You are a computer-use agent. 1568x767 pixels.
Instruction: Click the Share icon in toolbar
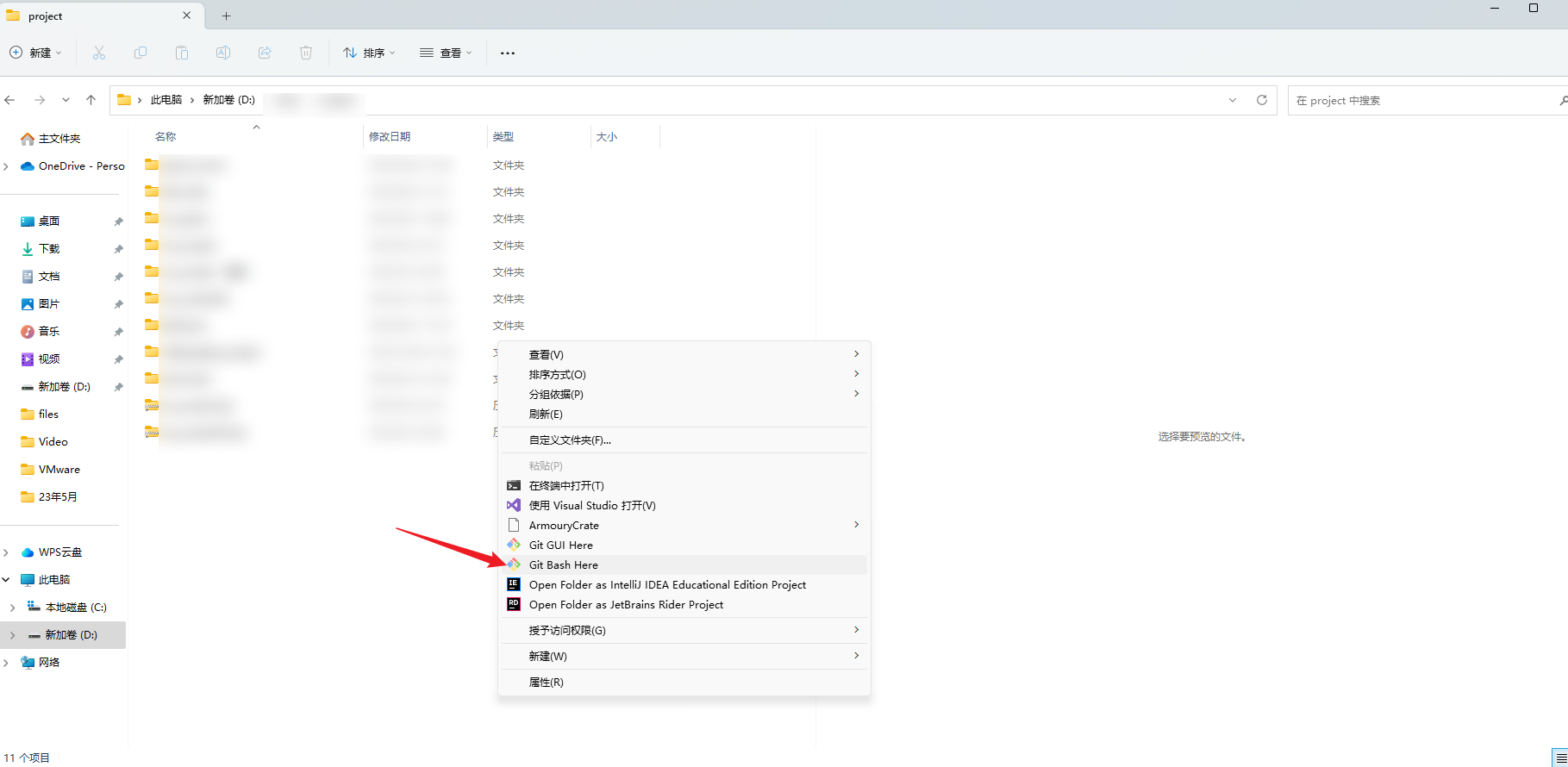(x=265, y=53)
